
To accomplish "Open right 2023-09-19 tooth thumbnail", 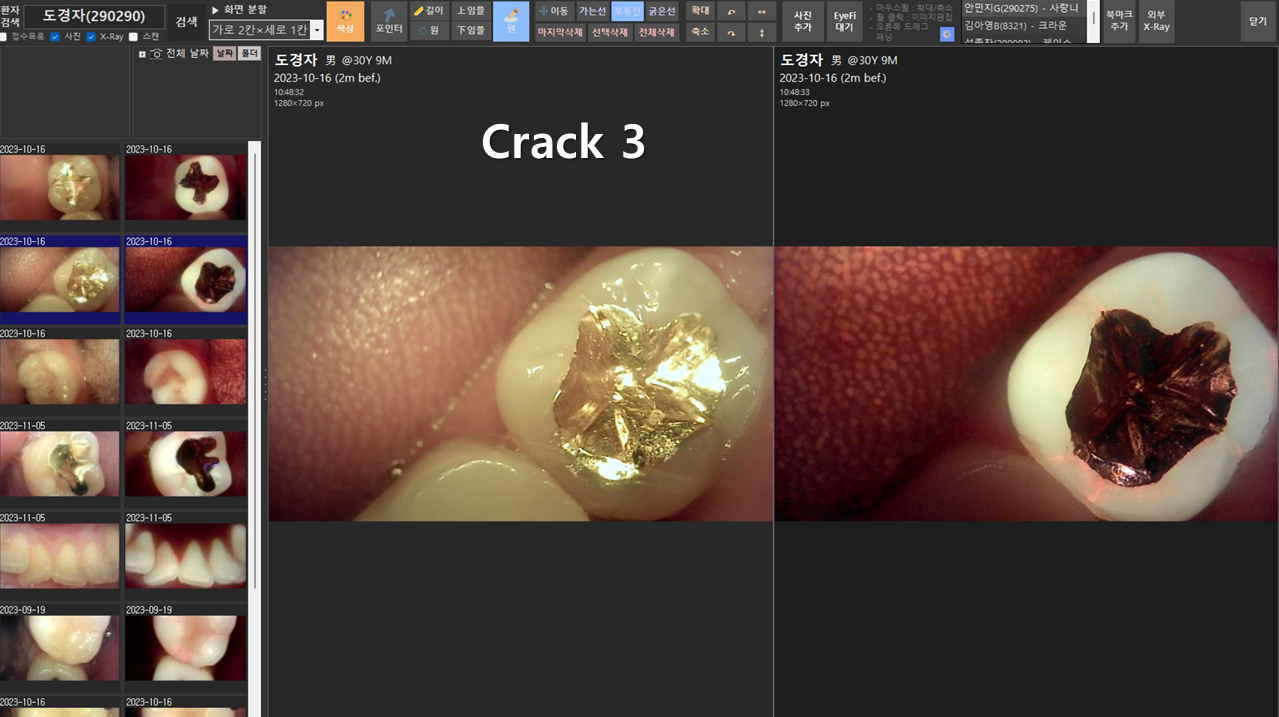I will 186,647.
